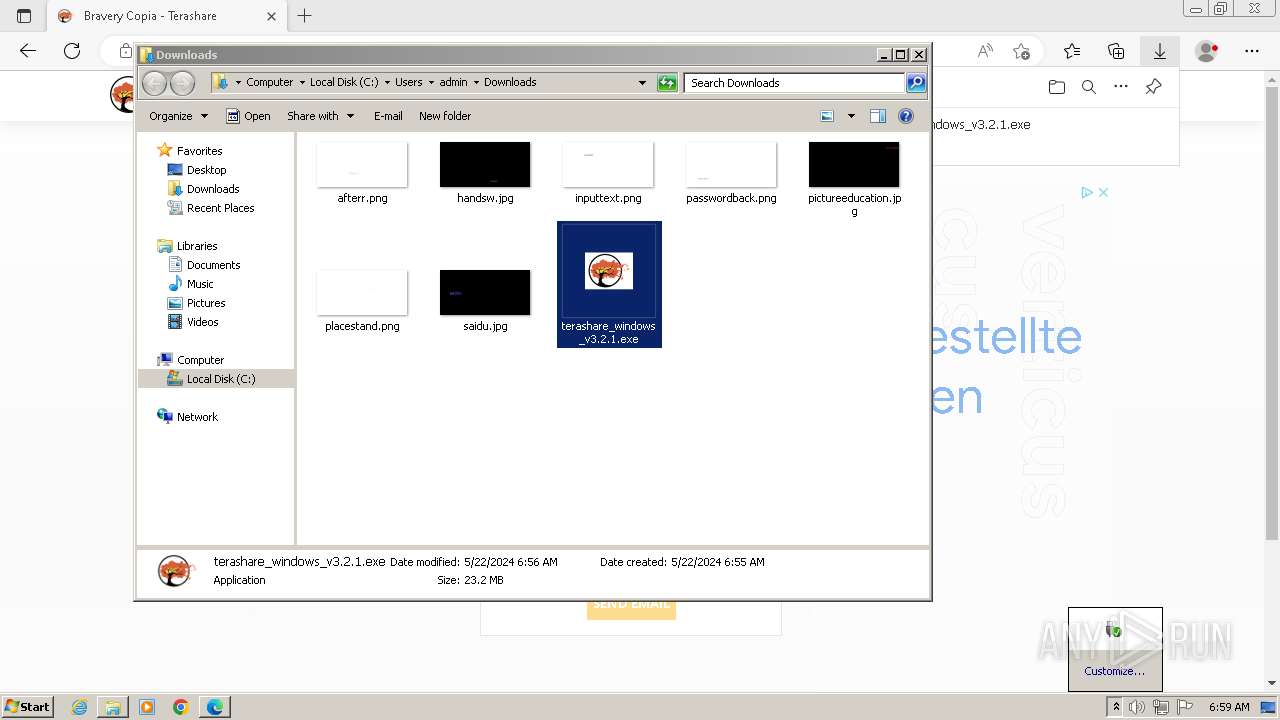Click Explorer forward navigation button
The height and width of the screenshot is (720, 1280).
pyautogui.click(x=182, y=83)
